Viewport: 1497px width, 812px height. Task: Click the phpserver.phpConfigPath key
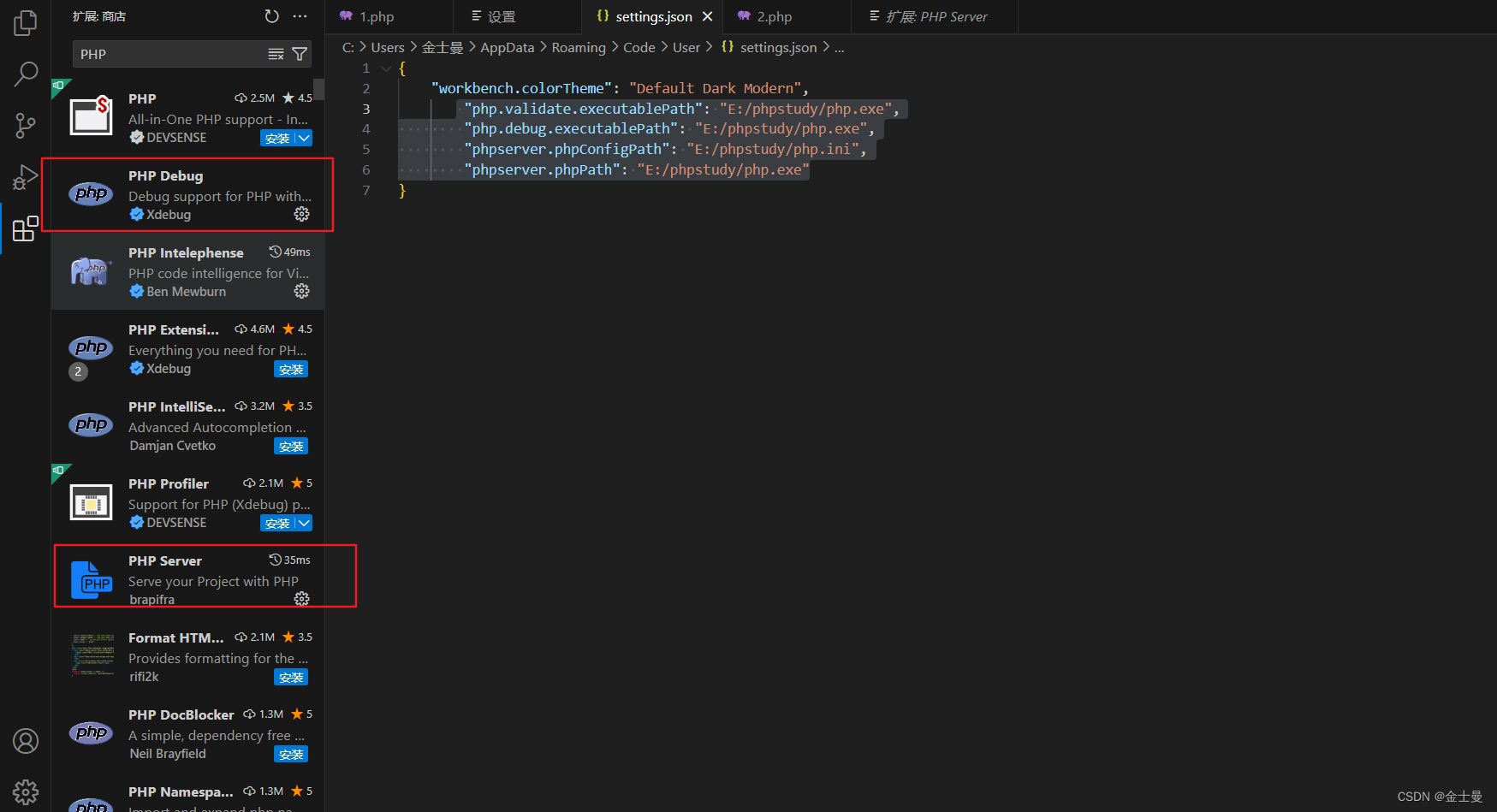click(x=567, y=149)
